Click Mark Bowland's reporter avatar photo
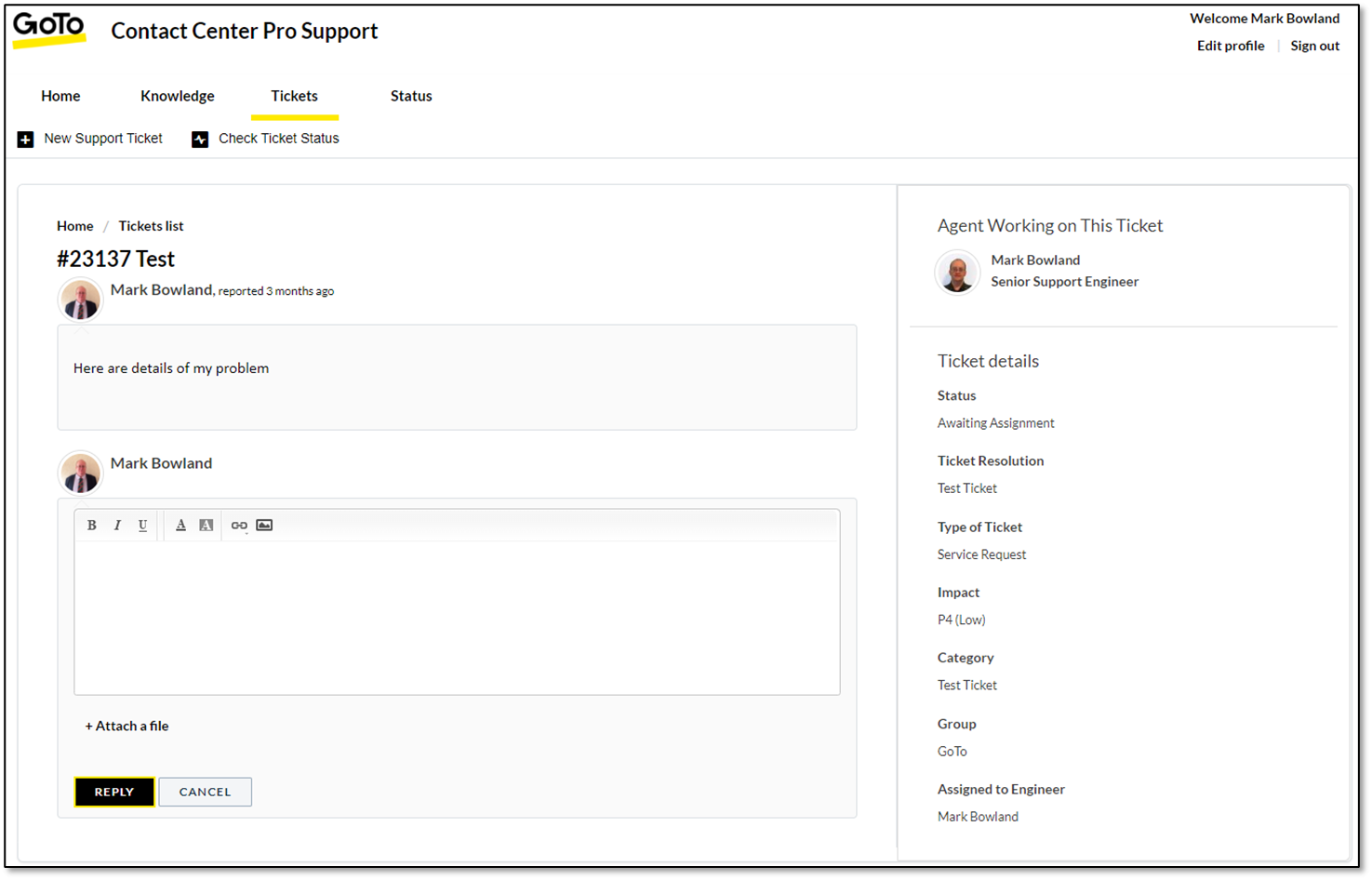The image size is (1372, 880). 81,300
